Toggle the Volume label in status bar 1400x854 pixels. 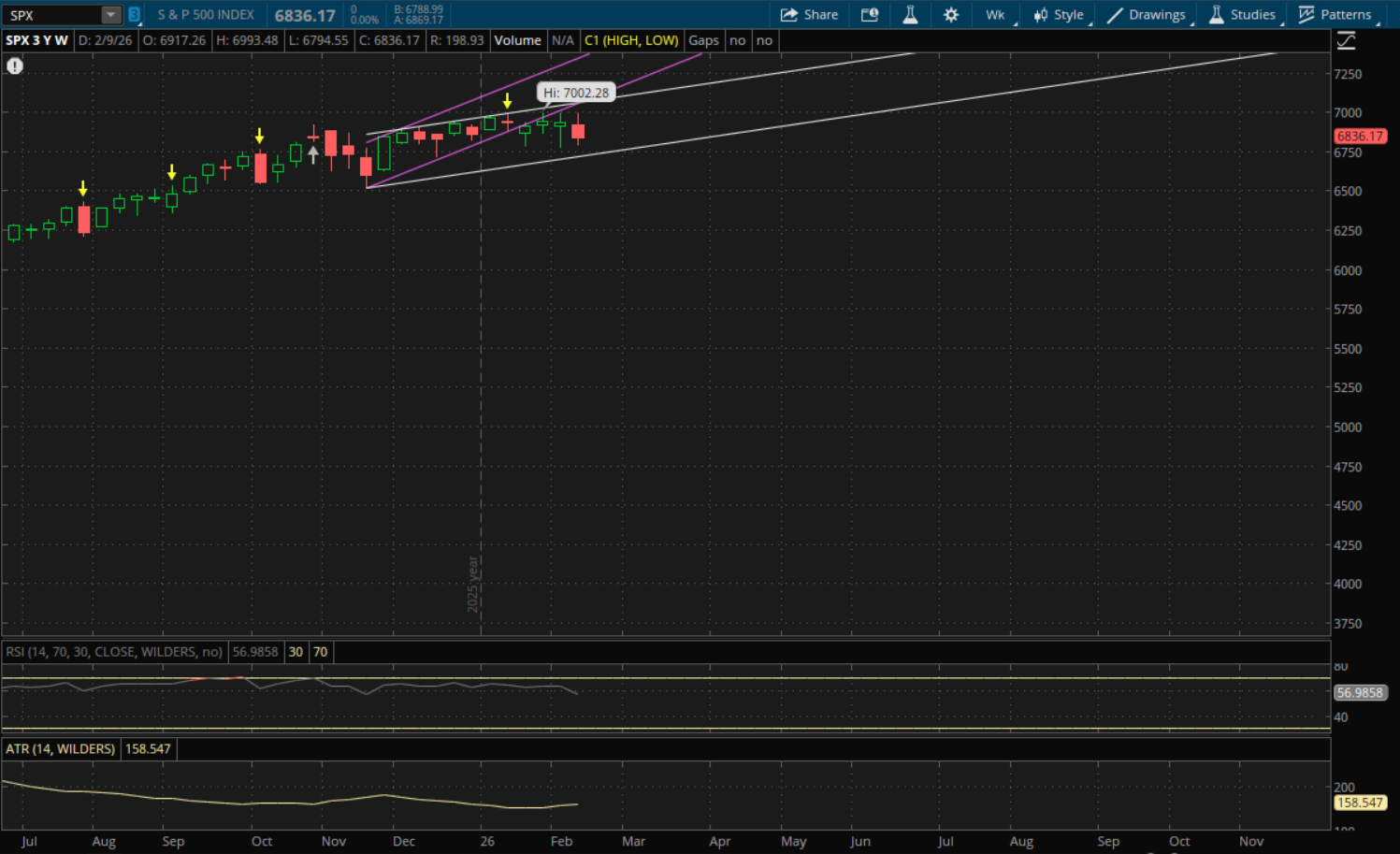click(517, 40)
